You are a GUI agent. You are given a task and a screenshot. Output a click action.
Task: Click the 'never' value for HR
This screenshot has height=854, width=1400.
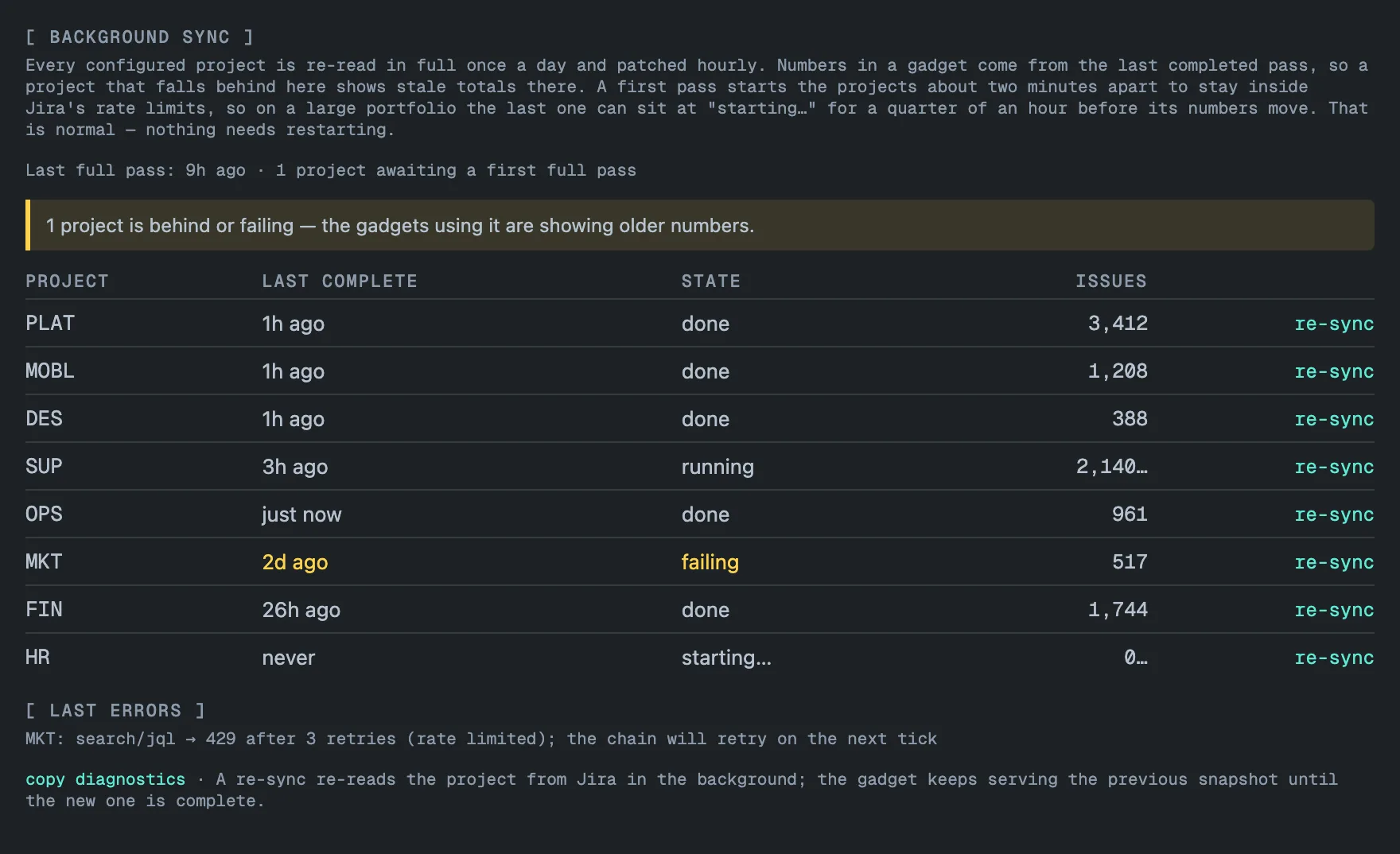289,658
